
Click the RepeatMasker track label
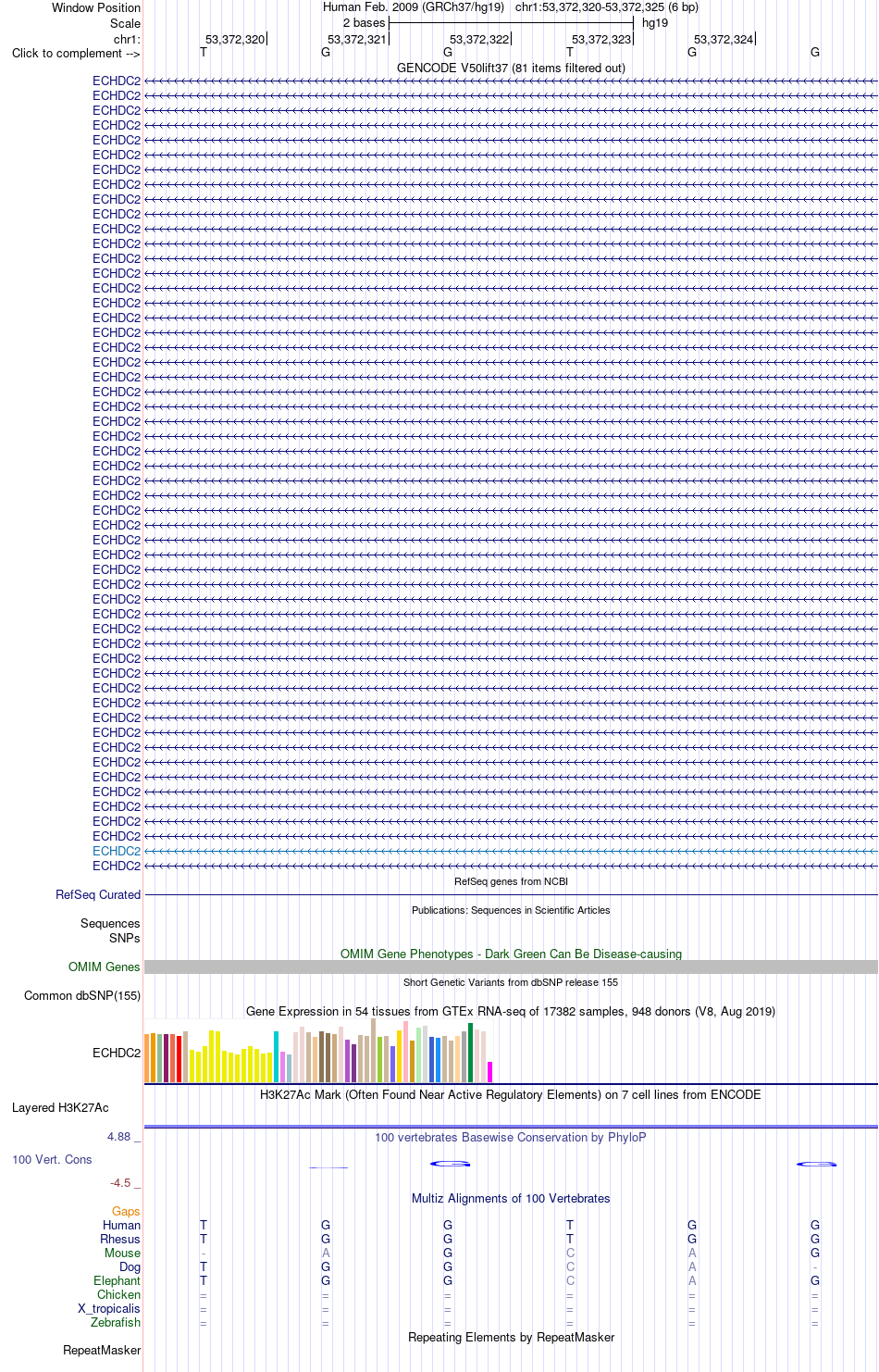(102, 1351)
